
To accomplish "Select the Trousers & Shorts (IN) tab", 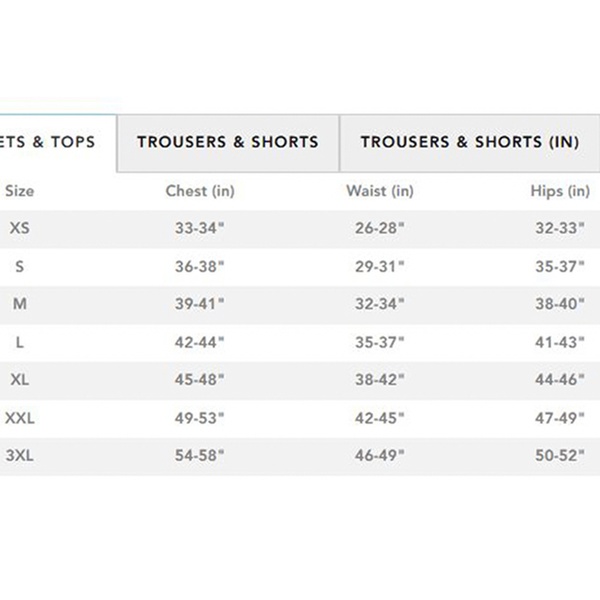I will tap(469, 142).
